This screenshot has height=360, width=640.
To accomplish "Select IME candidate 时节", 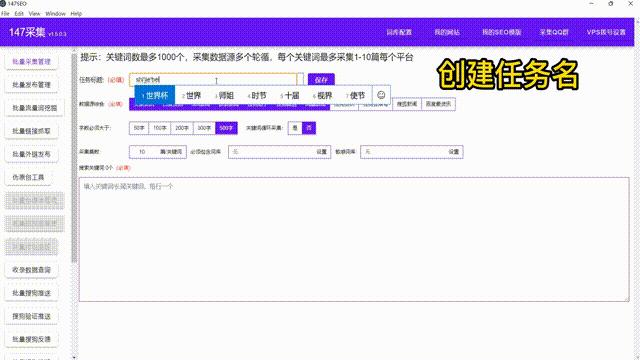I will pyautogui.click(x=257, y=96).
